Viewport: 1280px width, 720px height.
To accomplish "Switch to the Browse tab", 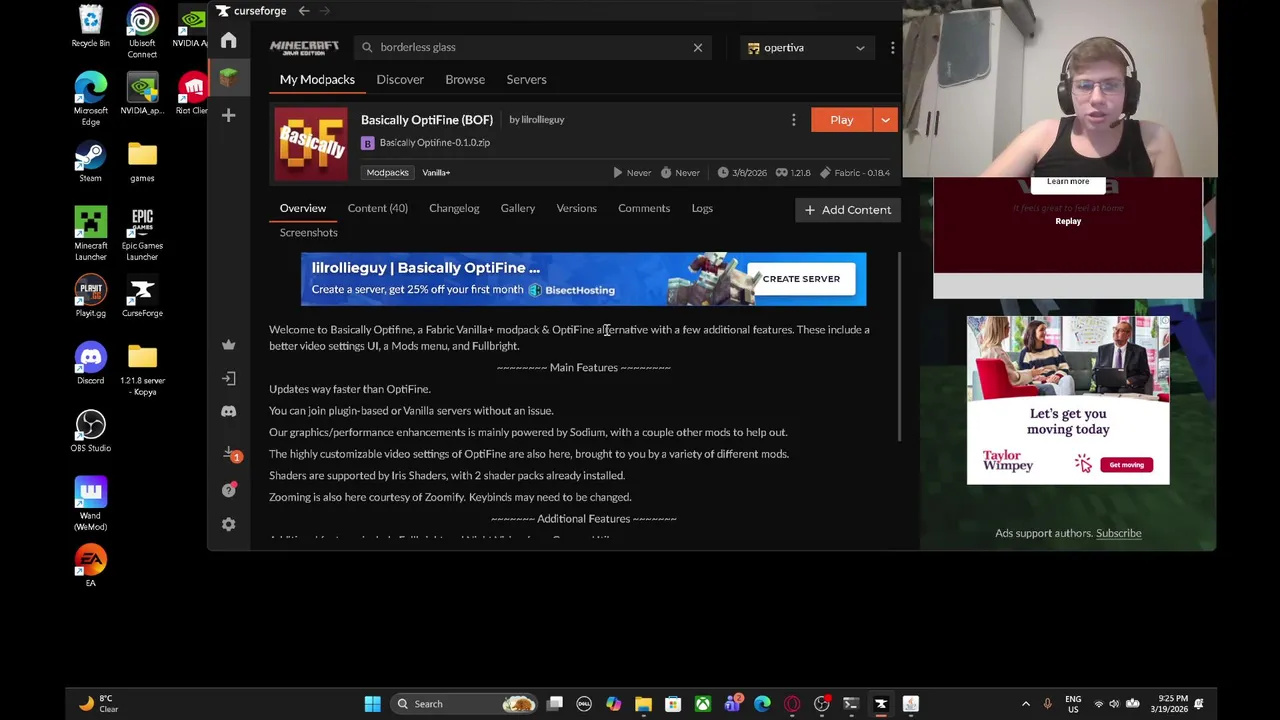I will tap(465, 79).
